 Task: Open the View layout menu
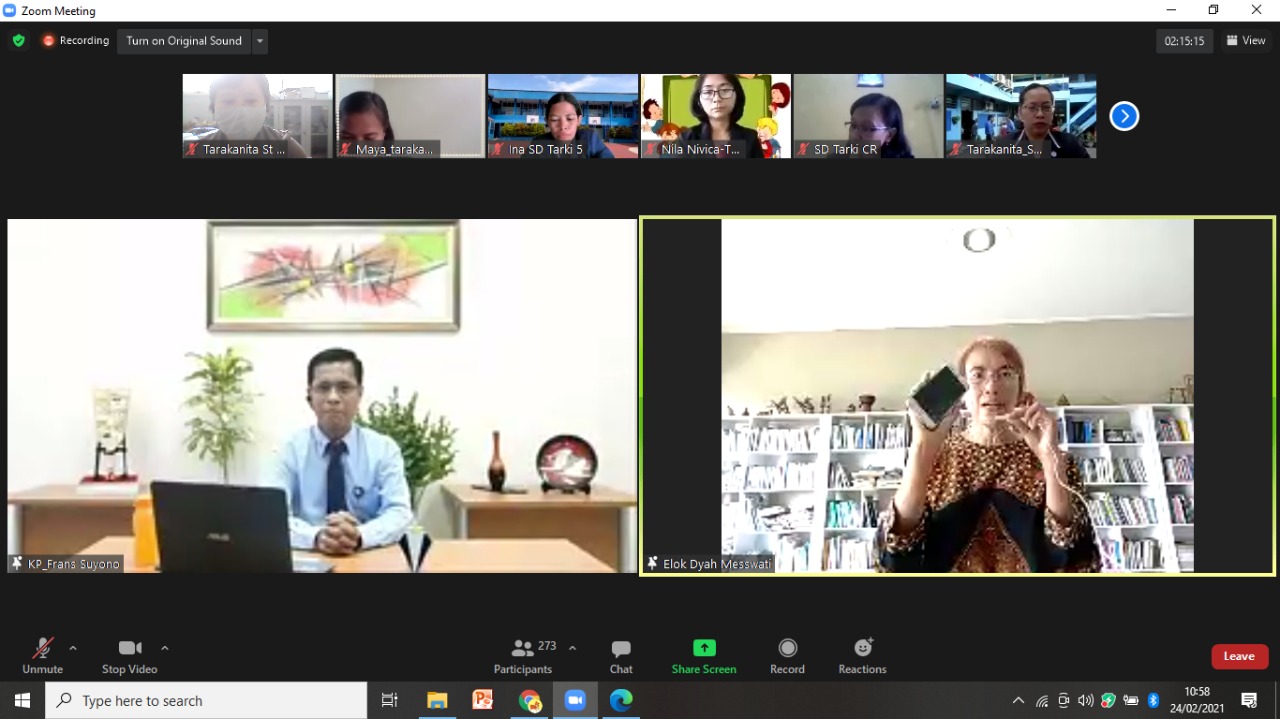coord(1246,41)
